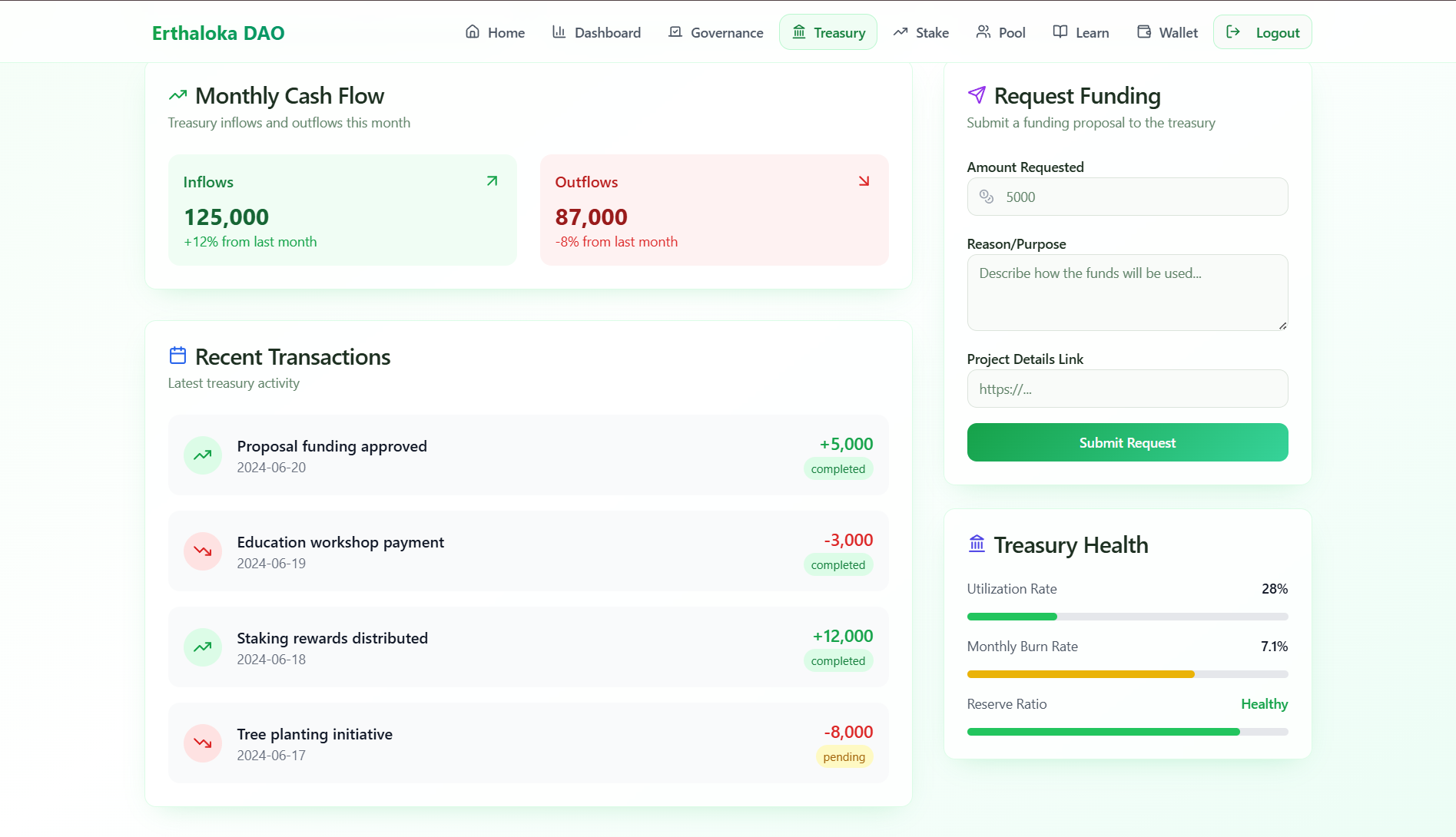The height and width of the screenshot is (837, 1456).
Task: Click the 125,000 inflows value
Action: pyautogui.click(x=226, y=217)
